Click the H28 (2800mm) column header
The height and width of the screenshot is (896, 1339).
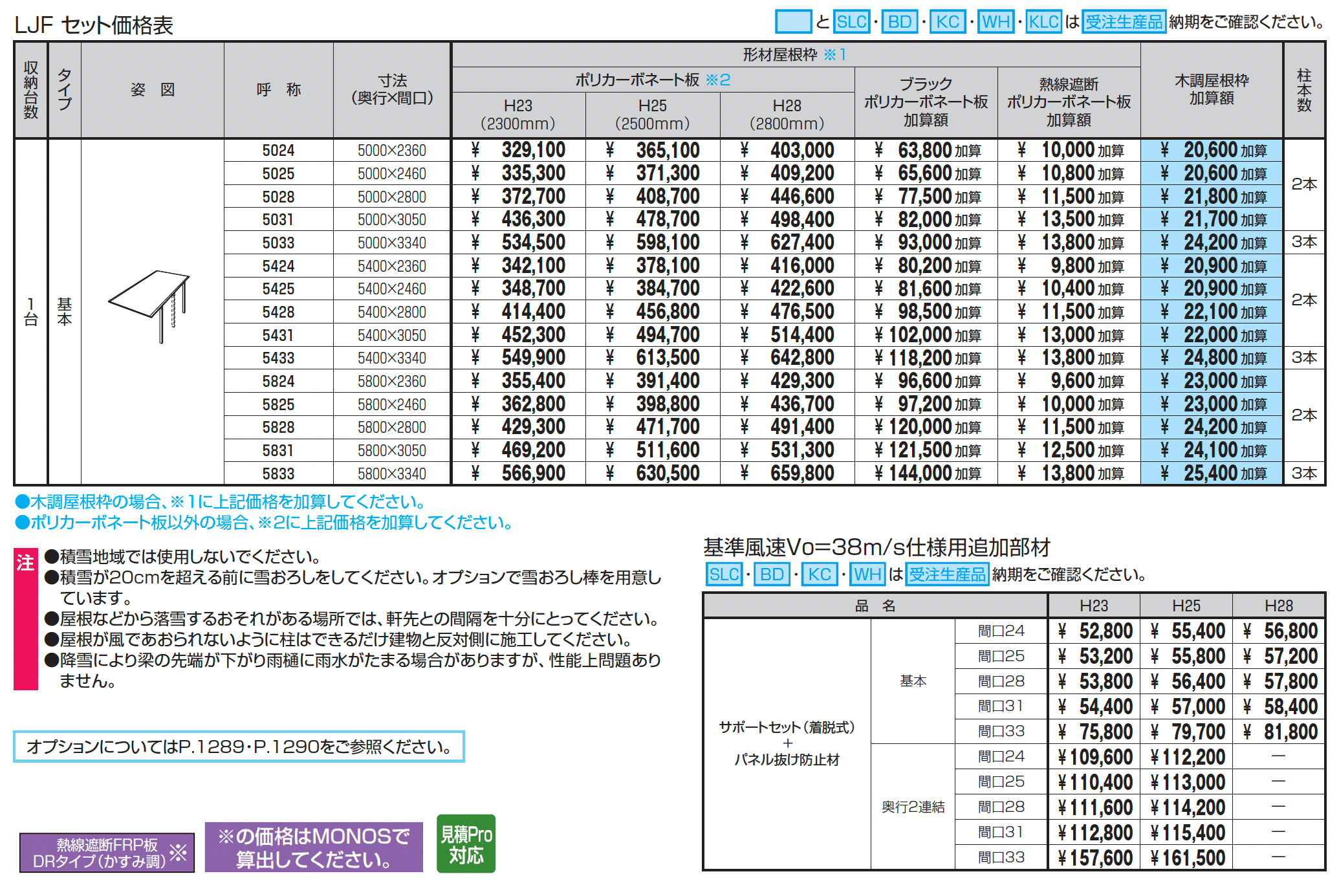[x=787, y=115]
